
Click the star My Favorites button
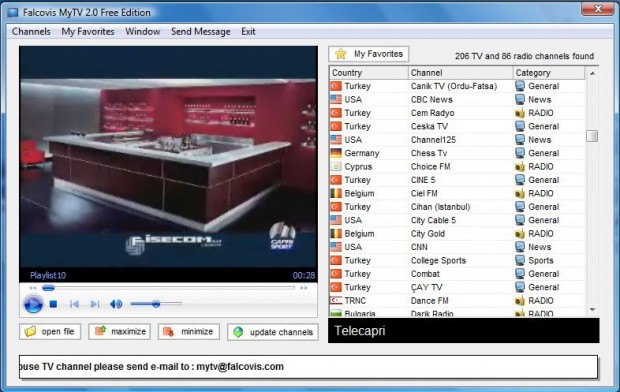[x=369, y=54]
